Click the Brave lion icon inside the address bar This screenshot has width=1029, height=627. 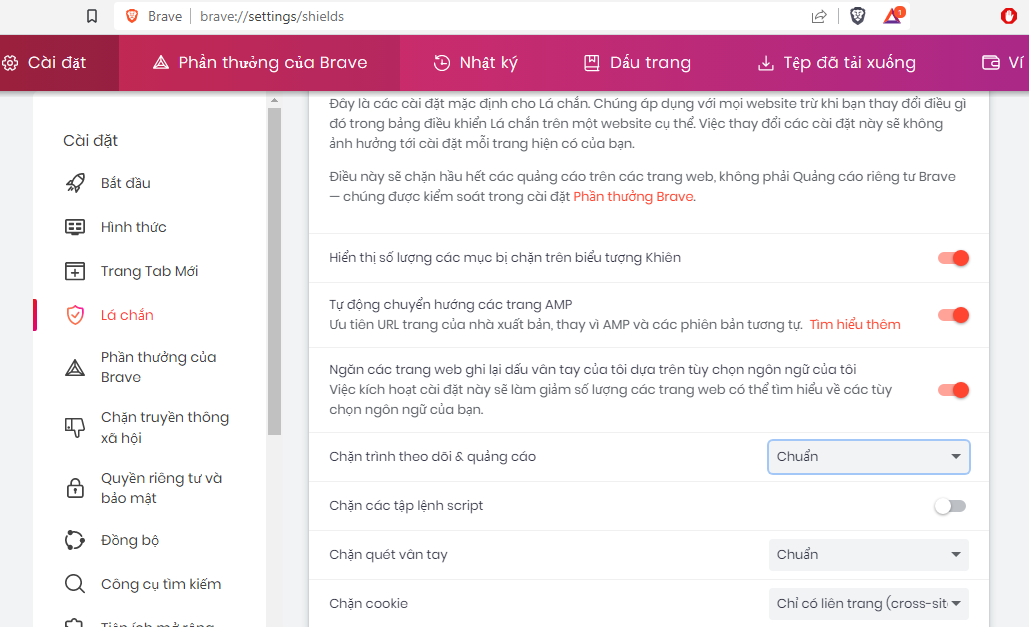click(x=132, y=16)
